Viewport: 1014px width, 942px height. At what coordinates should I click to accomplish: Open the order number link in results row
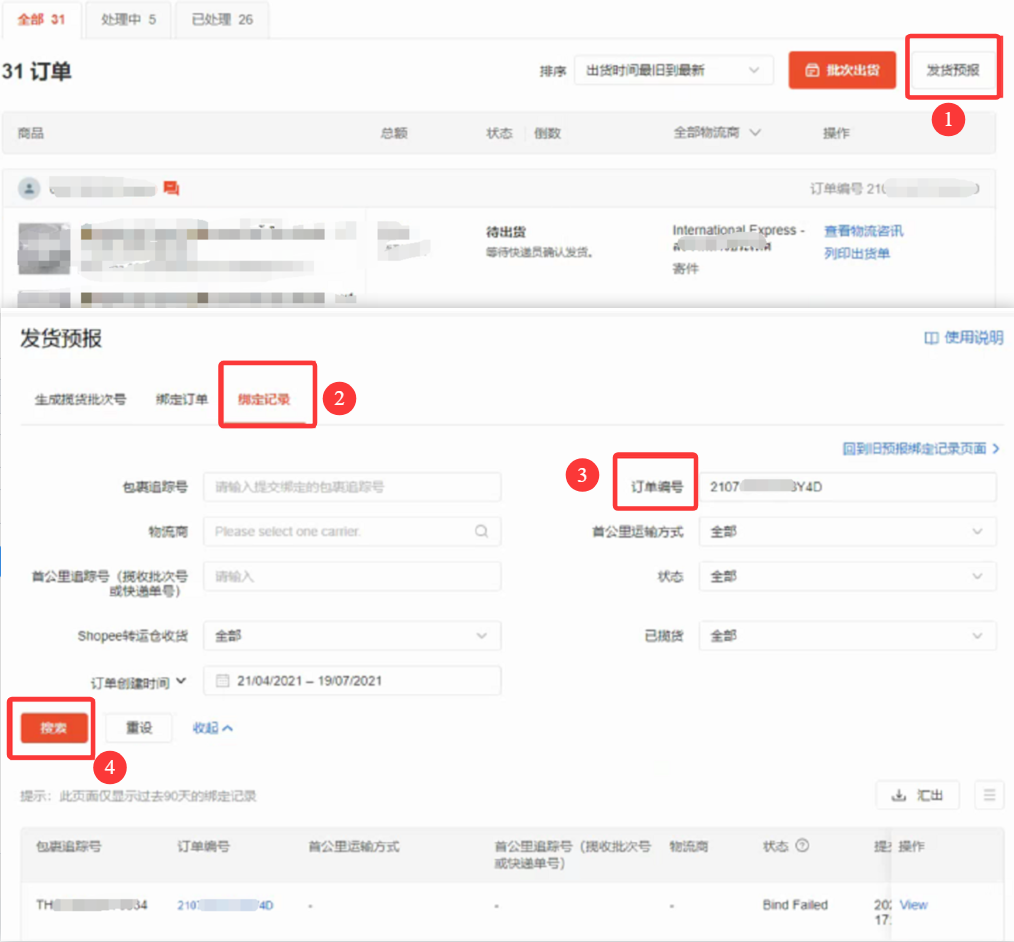tap(225, 905)
